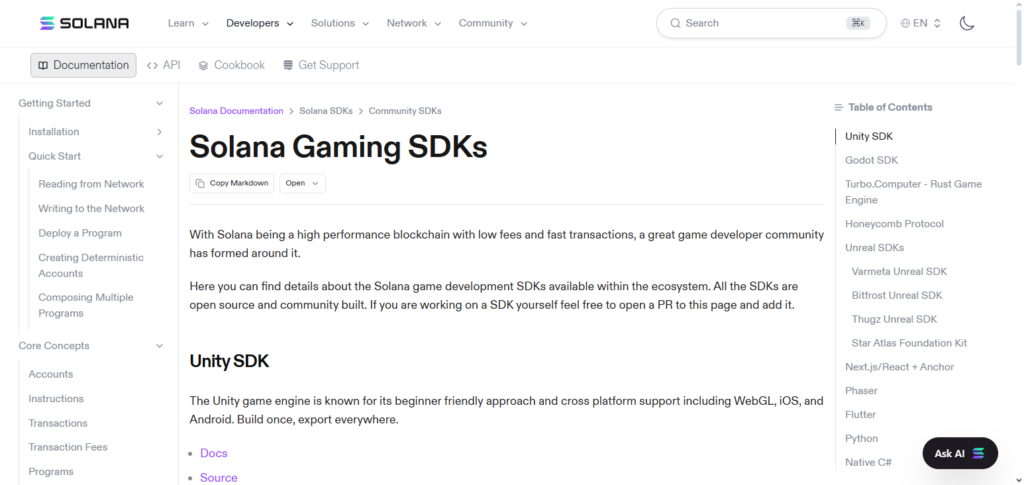Go to Solana Documentation breadcrumb
This screenshot has height=485, width=1024.
pos(236,111)
